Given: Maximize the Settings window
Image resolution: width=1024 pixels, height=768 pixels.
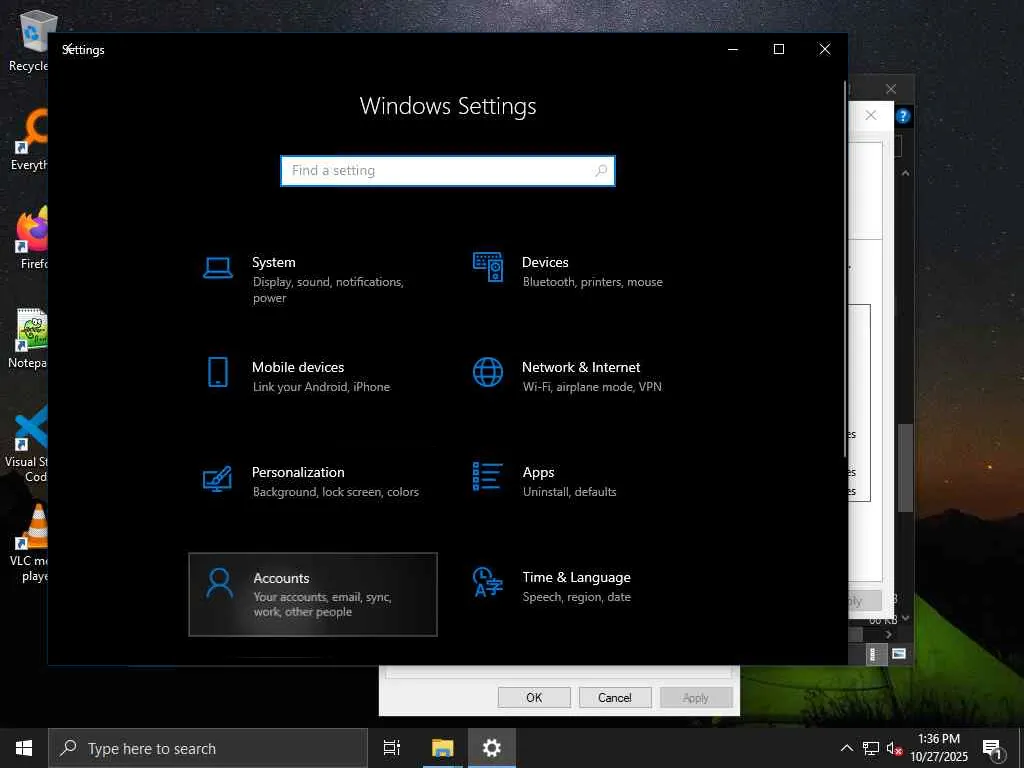Looking at the screenshot, I should 779,49.
